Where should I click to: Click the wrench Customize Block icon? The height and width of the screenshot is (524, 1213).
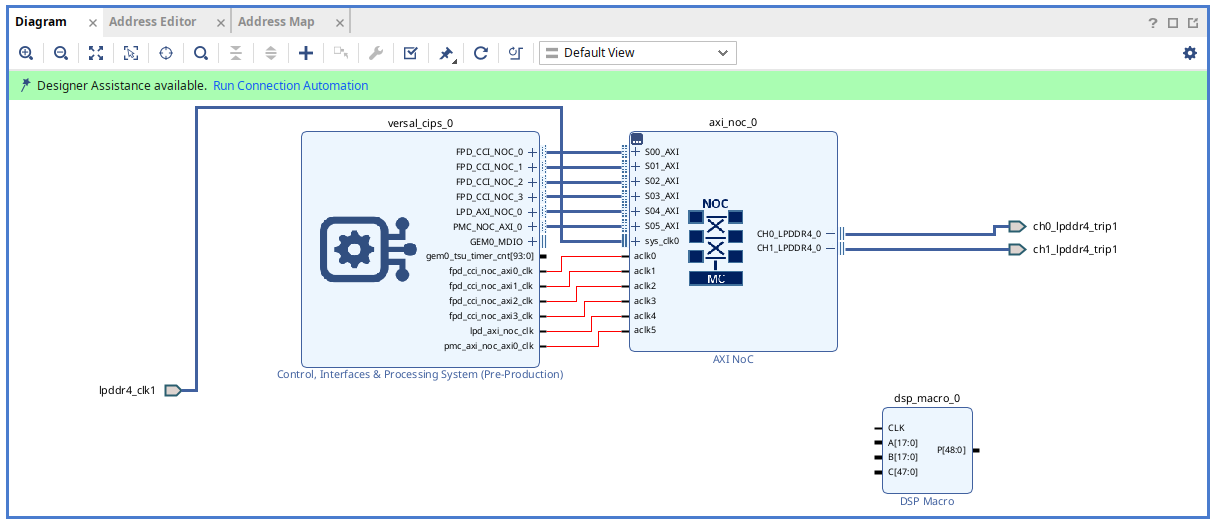[x=376, y=53]
